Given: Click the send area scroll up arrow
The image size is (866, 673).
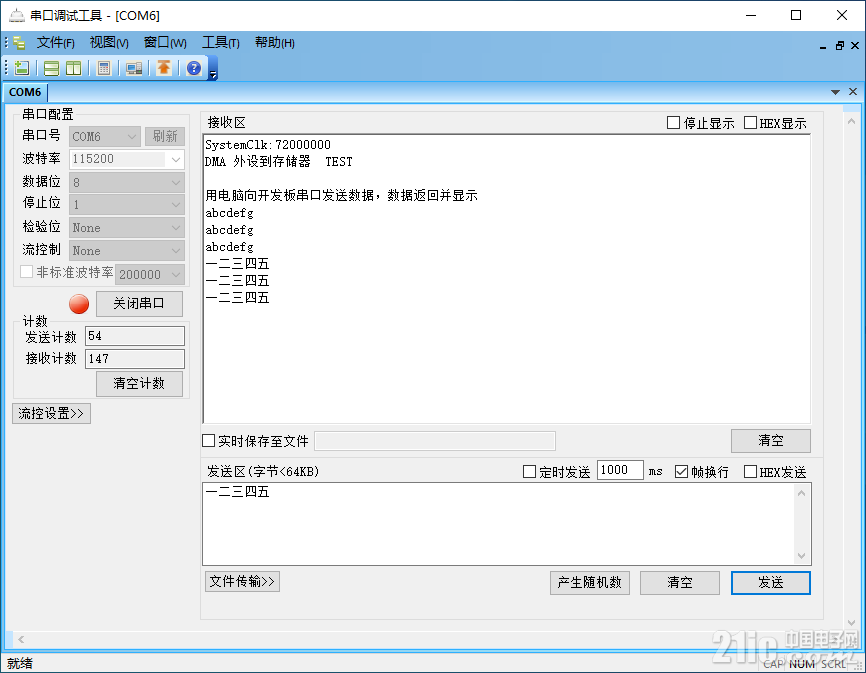Looking at the screenshot, I should tap(801, 493).
